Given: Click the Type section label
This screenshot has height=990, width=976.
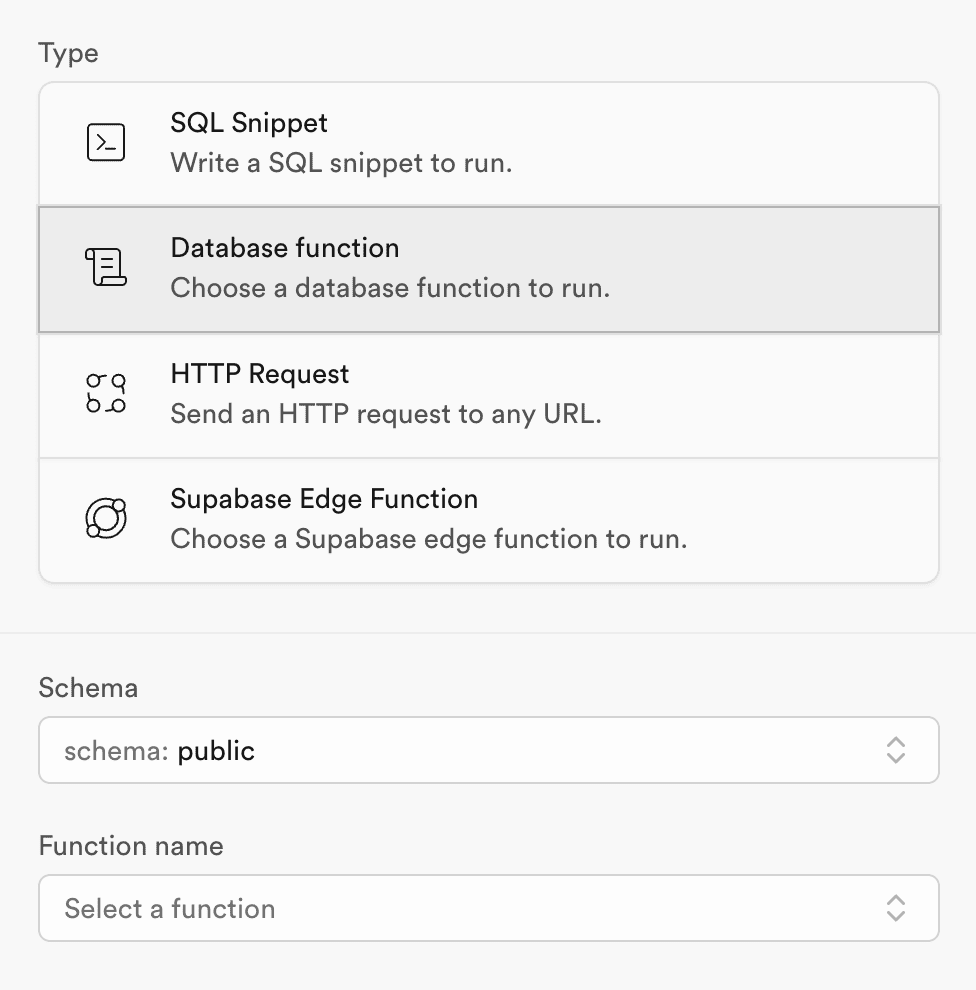Looking at the screenshot, I should [68, 53].
